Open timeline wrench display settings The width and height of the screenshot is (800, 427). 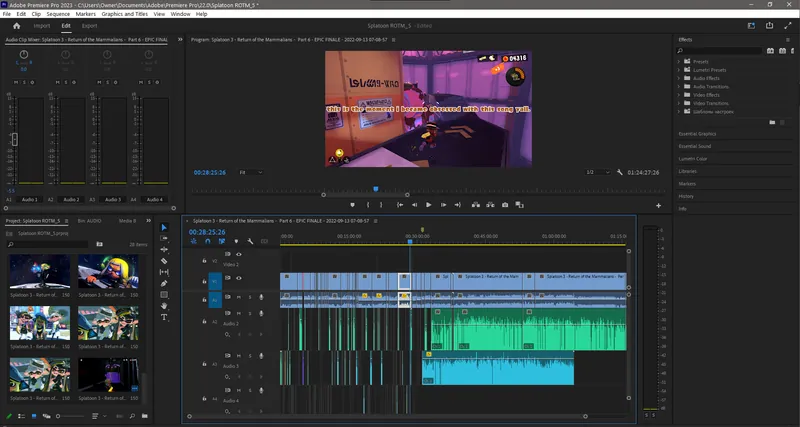tap(250, 241)
